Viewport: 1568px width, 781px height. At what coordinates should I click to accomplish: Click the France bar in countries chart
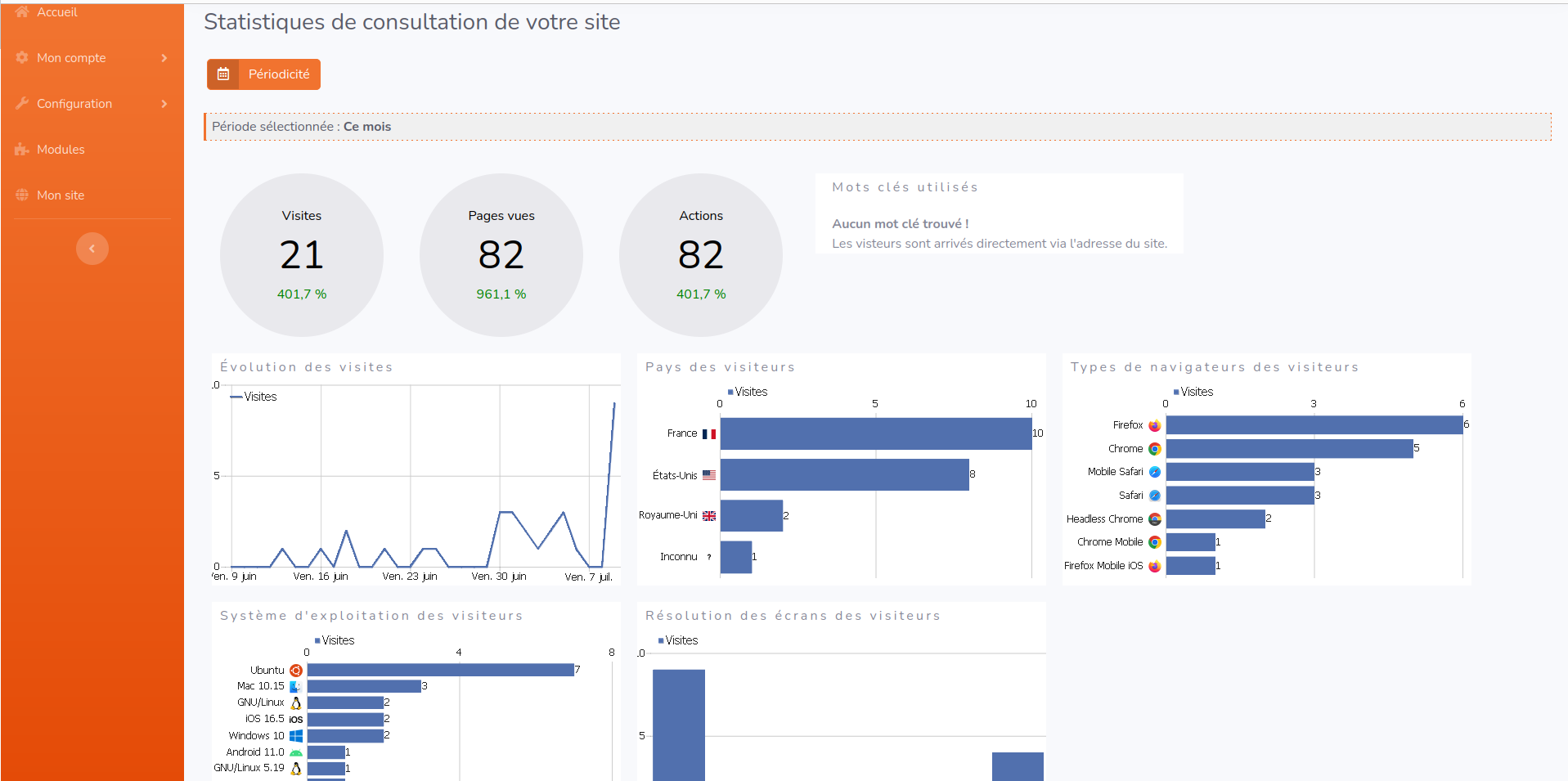point(876,434)
